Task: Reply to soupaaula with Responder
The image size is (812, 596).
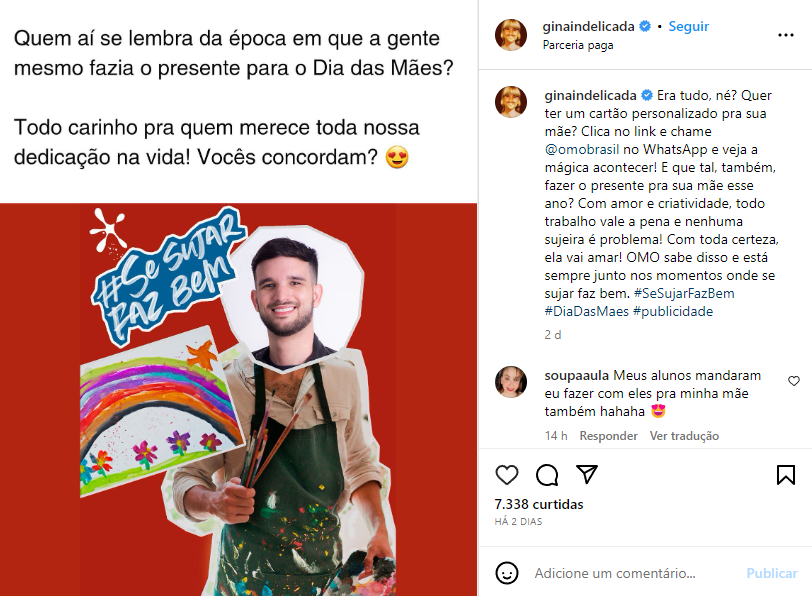Action: point(608,436)
